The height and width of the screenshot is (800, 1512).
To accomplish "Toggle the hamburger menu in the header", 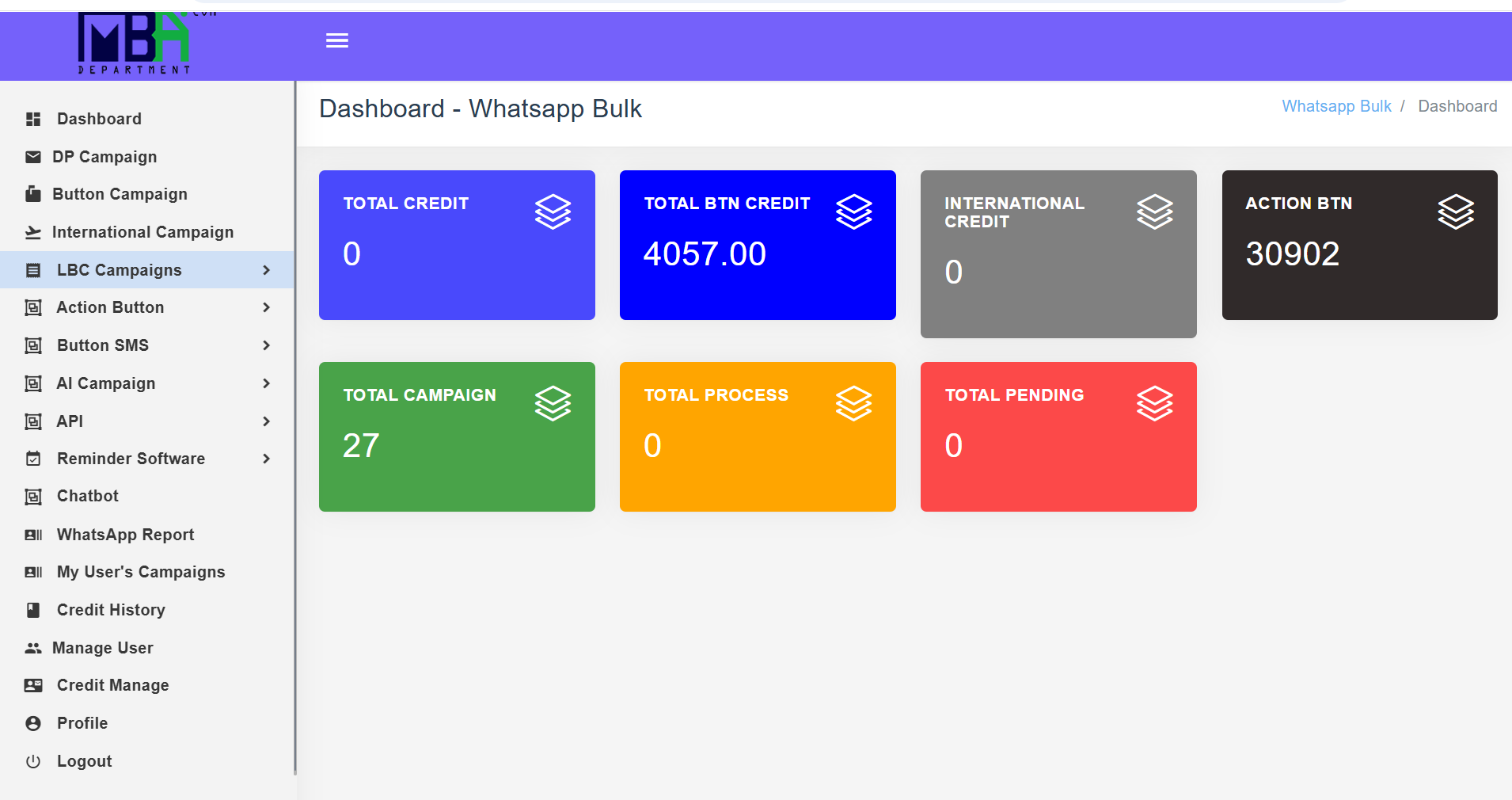I will tap(337, 40).
